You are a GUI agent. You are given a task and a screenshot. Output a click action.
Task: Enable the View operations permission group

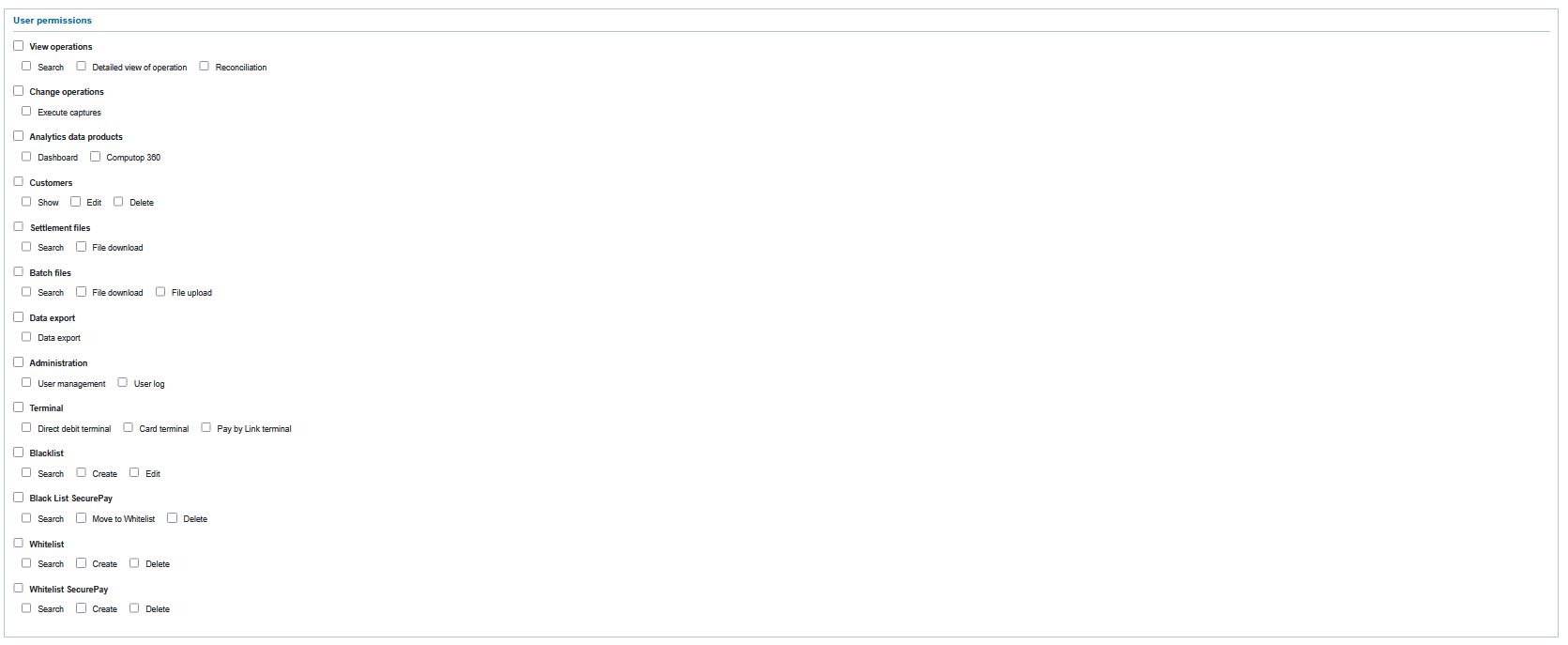[18, 46]
